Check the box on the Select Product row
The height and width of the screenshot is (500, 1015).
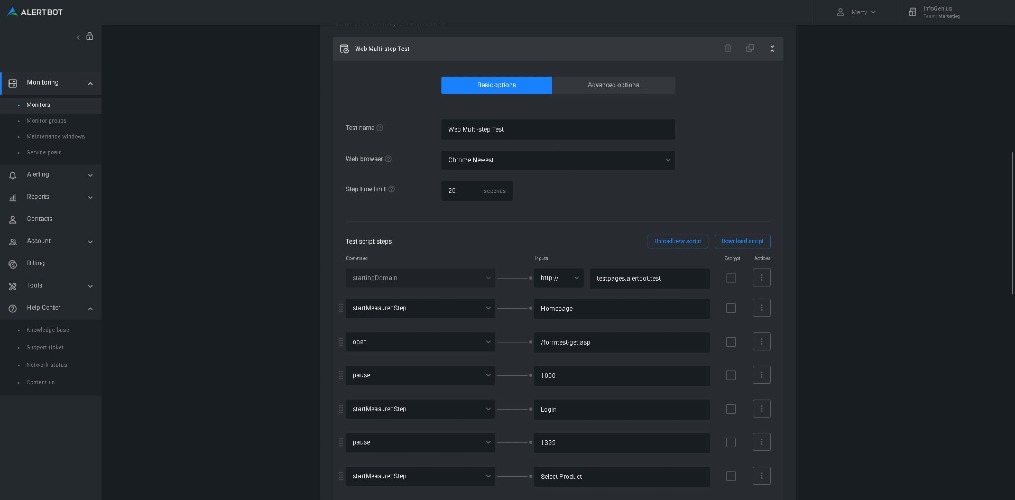pos(730,476)
